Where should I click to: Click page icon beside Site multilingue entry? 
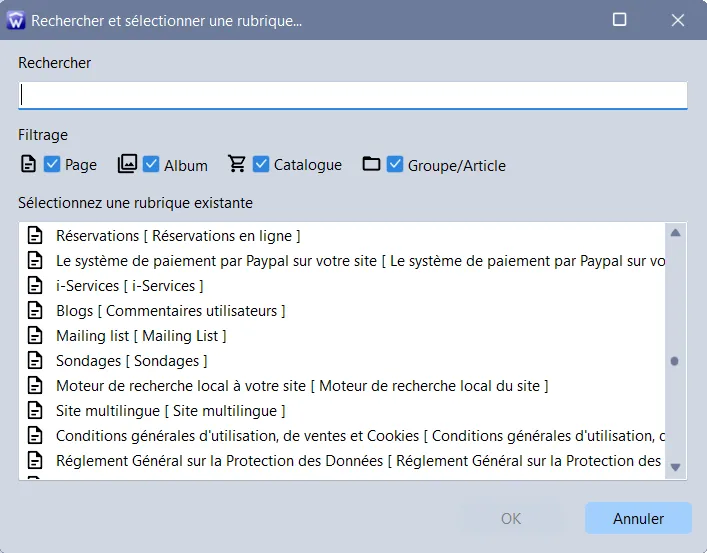tap(36, 410)
